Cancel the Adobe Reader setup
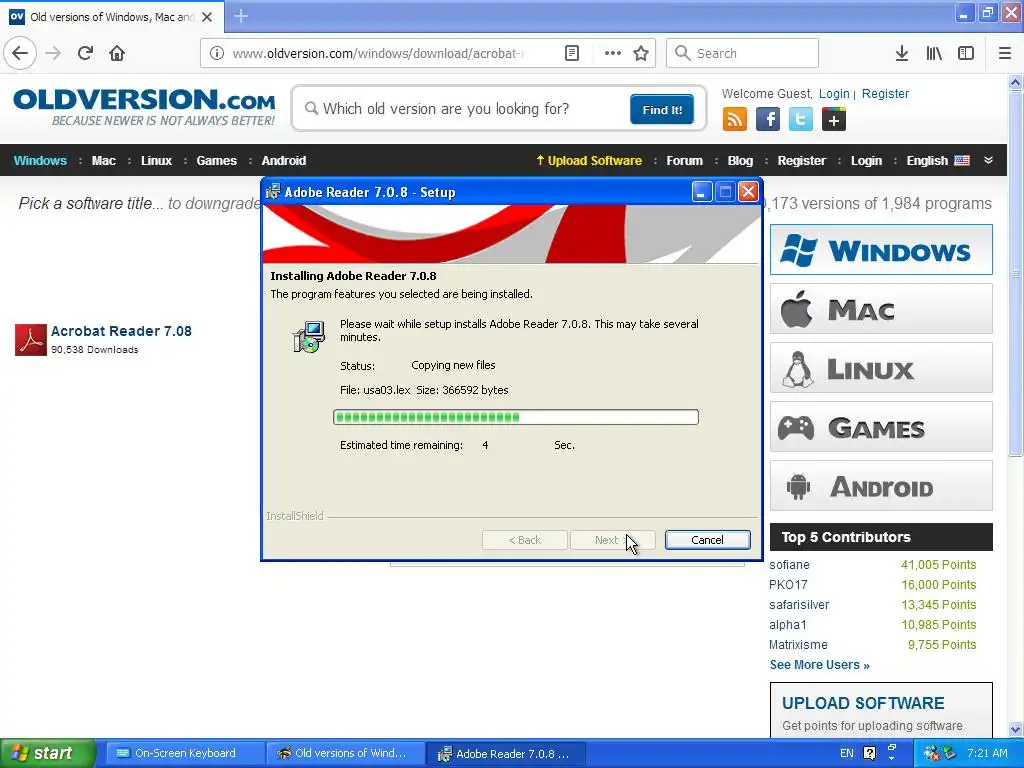1024x768 pixels. click(x=707, y=540)
